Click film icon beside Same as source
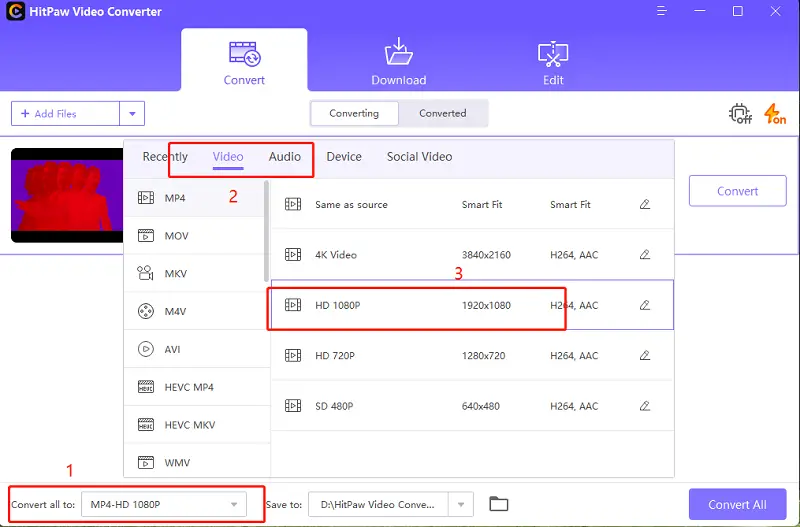Image resolution: width=800 pixels, height=527 pixels. (x=293, y=204)
